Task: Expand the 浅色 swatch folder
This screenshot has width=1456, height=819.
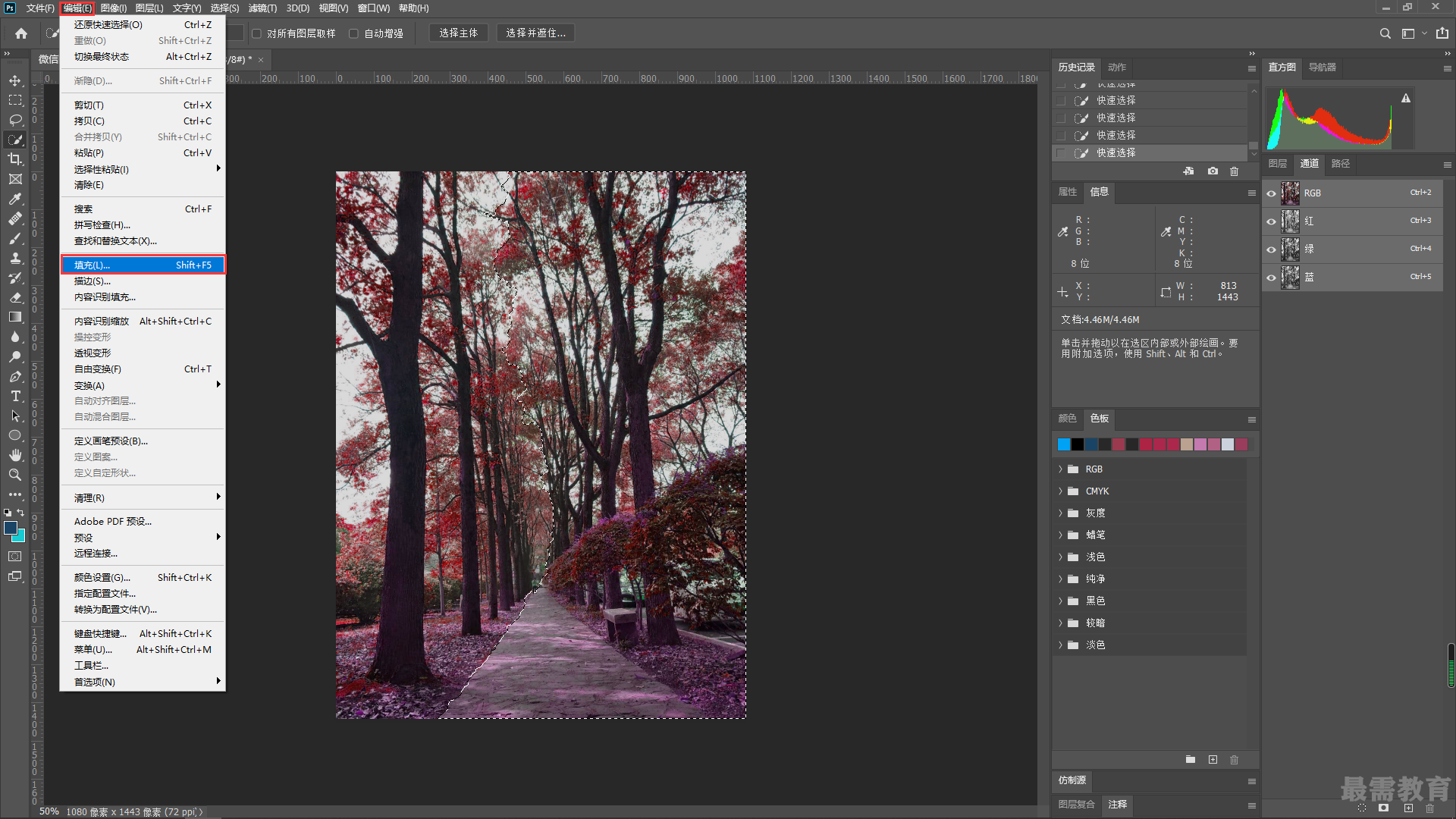Action: 1061,557
